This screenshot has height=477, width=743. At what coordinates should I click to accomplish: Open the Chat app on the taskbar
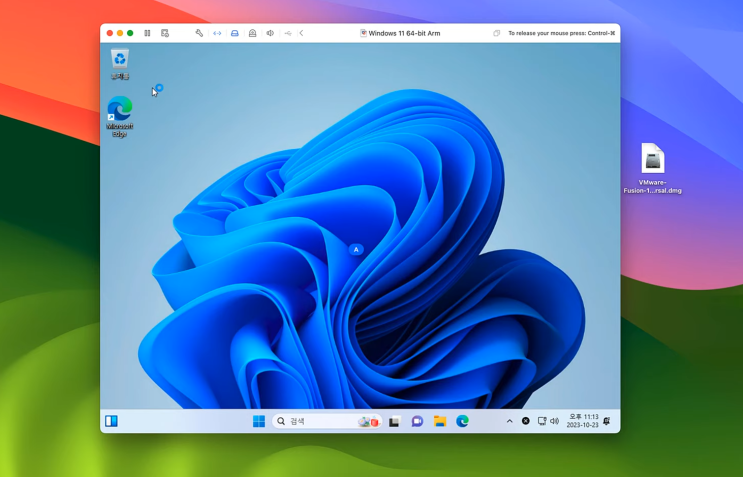point(417,421)
